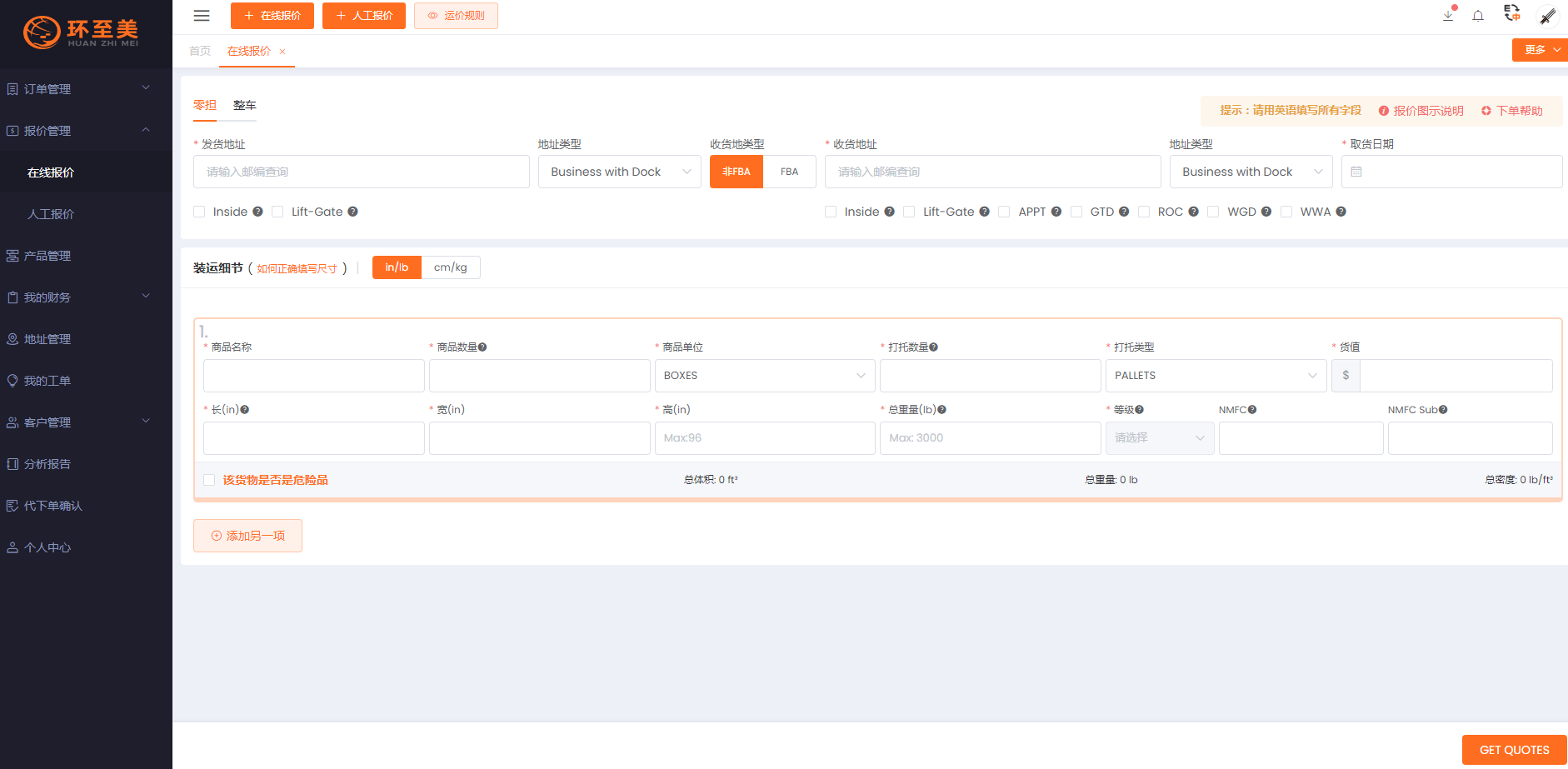
Task: Click 添加另一项 to add another item
Action: point(247,535)
